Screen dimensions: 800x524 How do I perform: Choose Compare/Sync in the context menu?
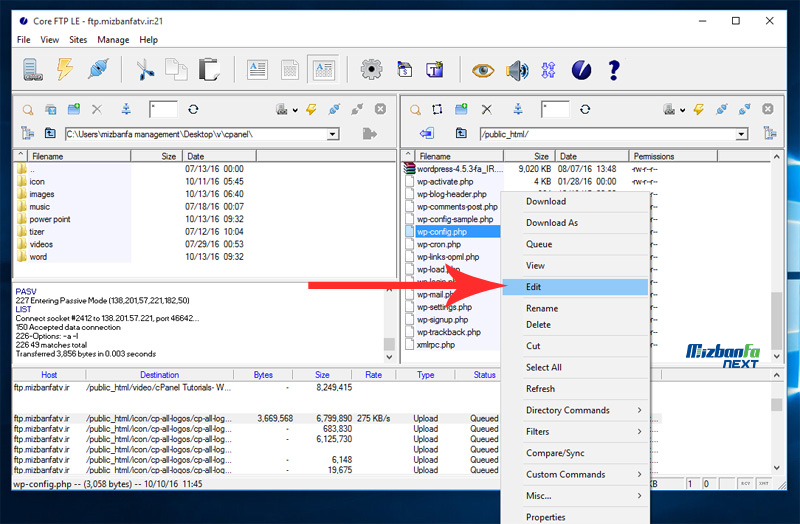(576, 453)
